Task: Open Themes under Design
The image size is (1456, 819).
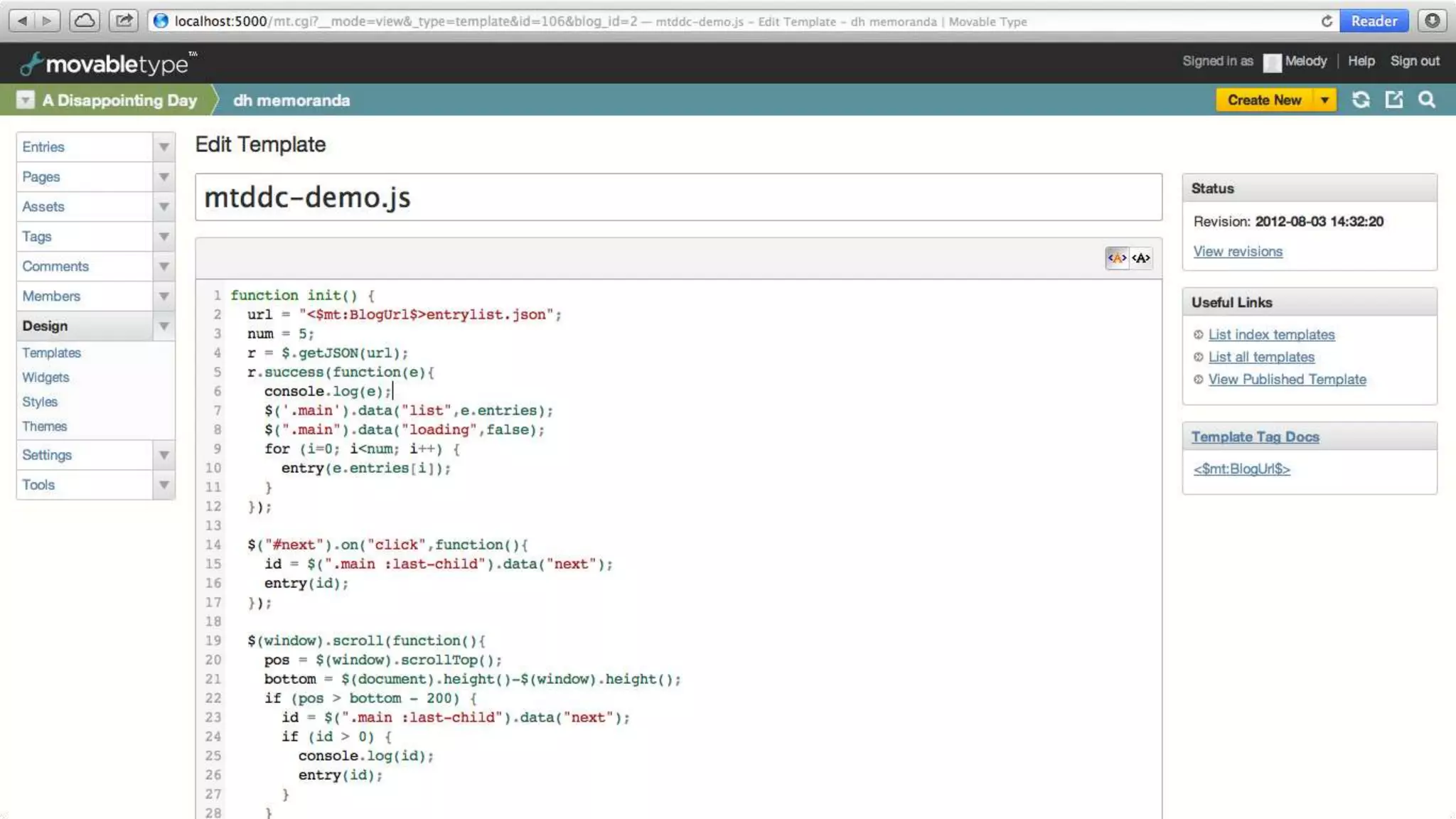Action: point(44,426)
